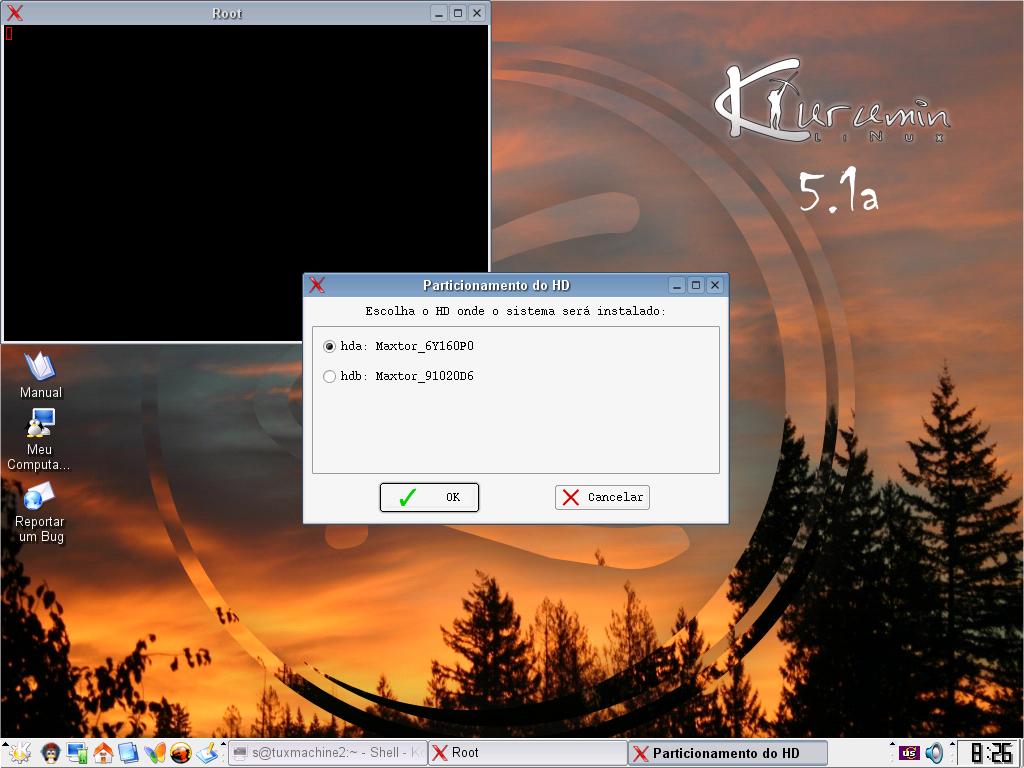
Task: Open the Home folder panel icon
Action: [103, 753]
